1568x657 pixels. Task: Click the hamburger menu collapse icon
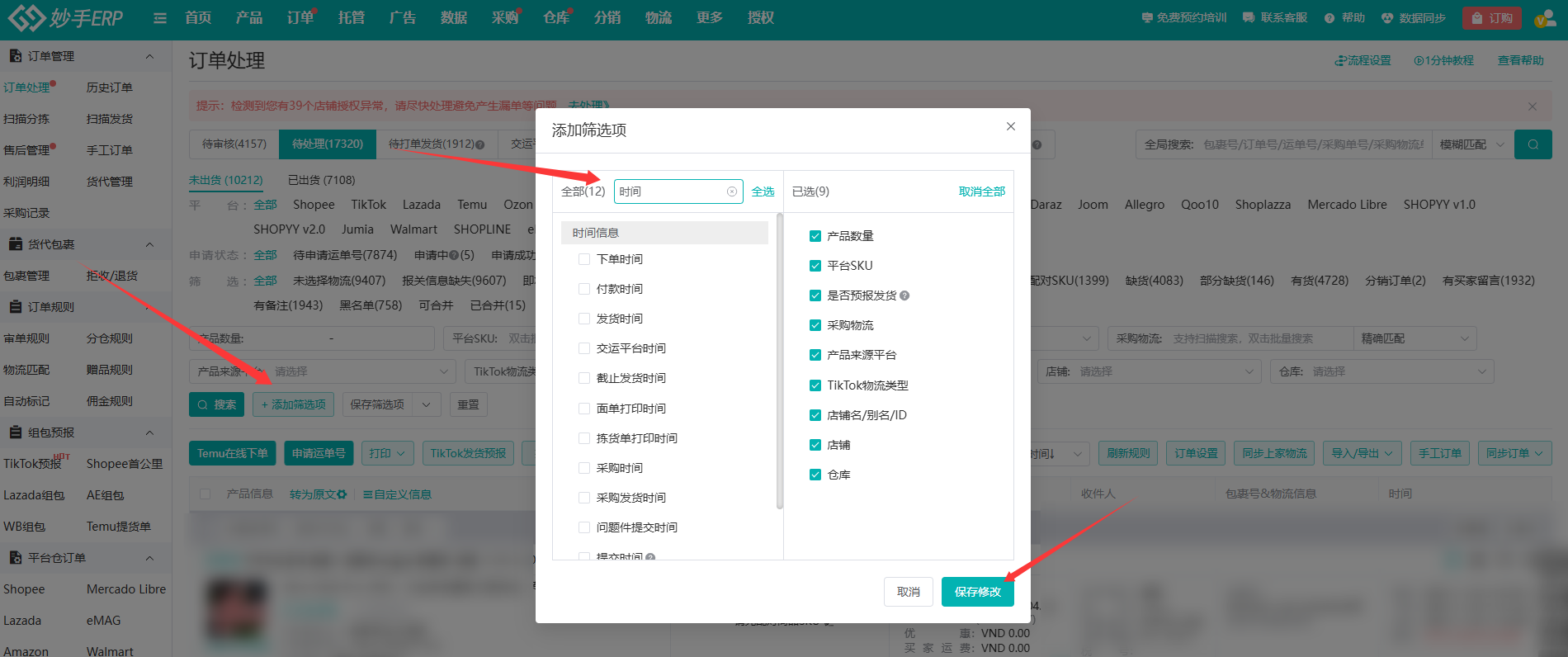[x=160, y=18]
